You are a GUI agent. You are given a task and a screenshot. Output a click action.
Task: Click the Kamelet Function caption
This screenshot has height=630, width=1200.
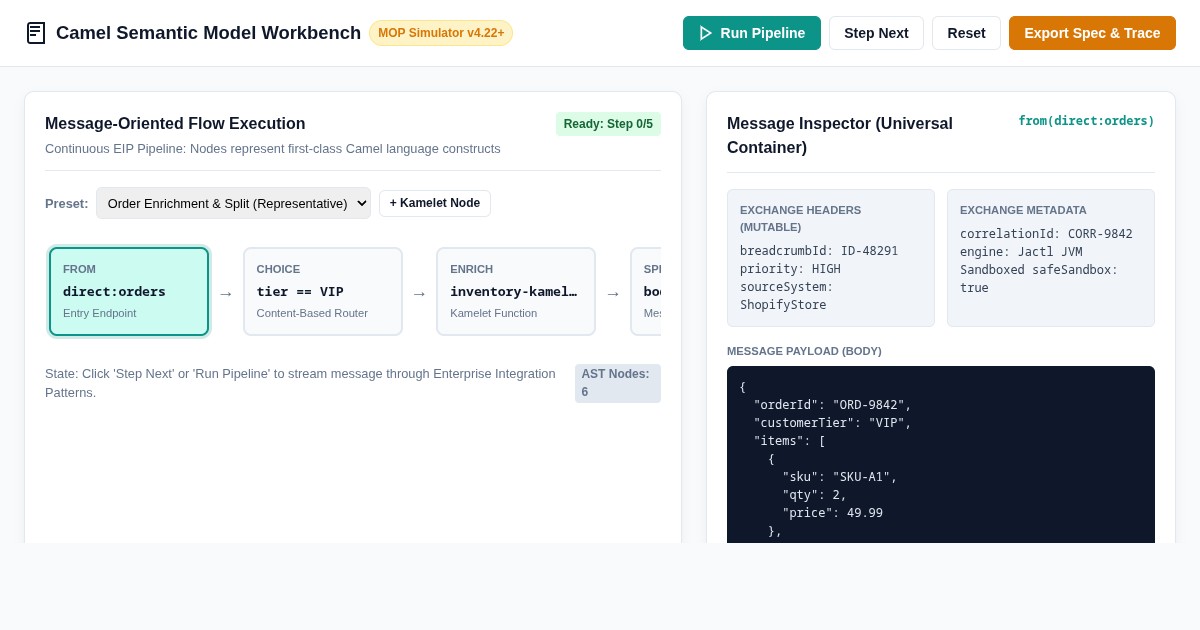[493, 313]
